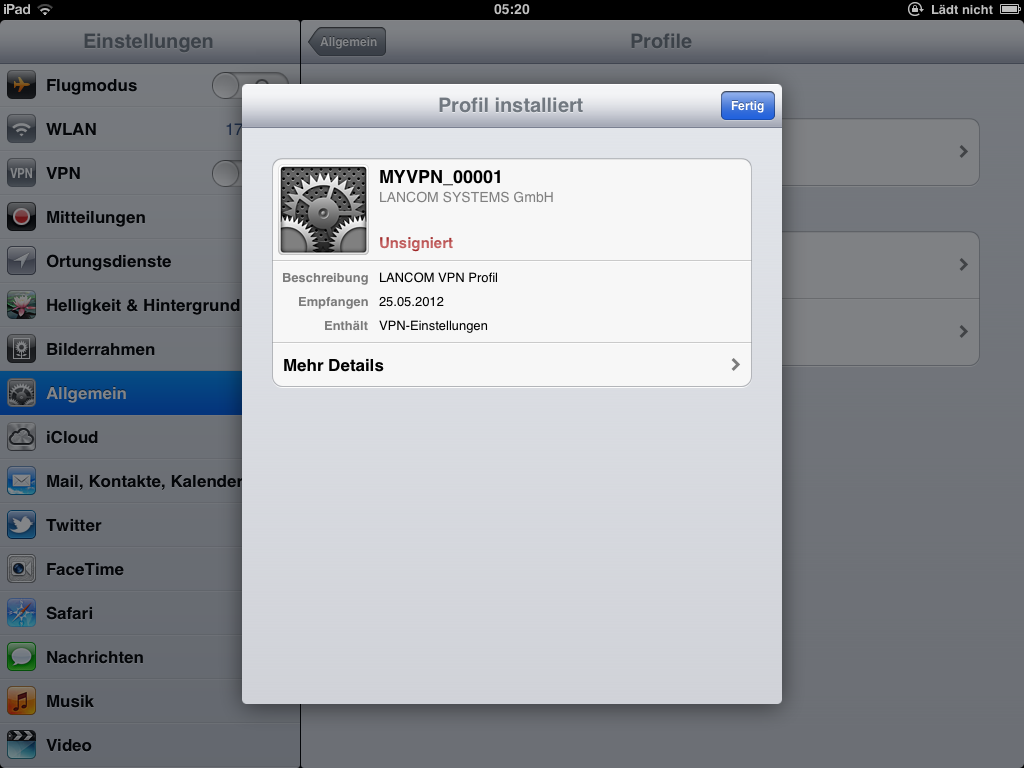Open Mitteilungen via its red icon
The image size is (1024, 768).
pyautogui.click(x=22, y=217)
